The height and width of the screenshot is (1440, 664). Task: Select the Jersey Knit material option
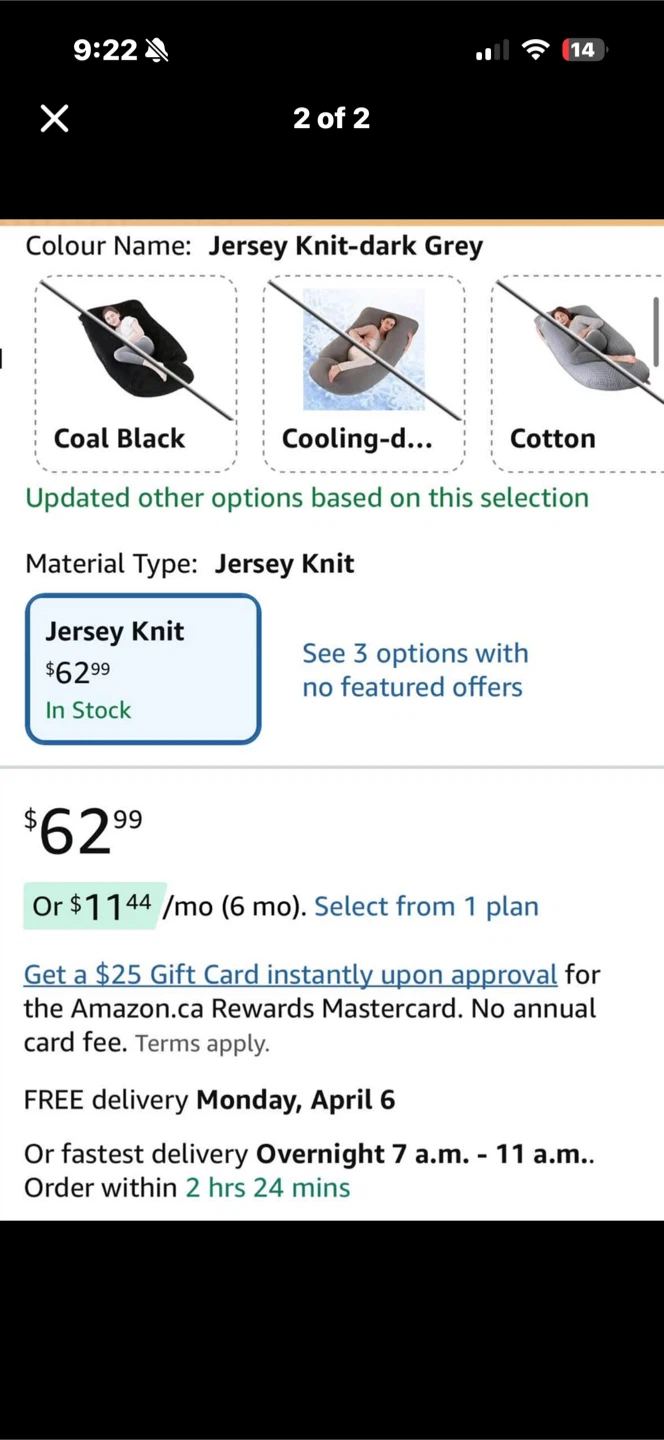coord(143,669)
